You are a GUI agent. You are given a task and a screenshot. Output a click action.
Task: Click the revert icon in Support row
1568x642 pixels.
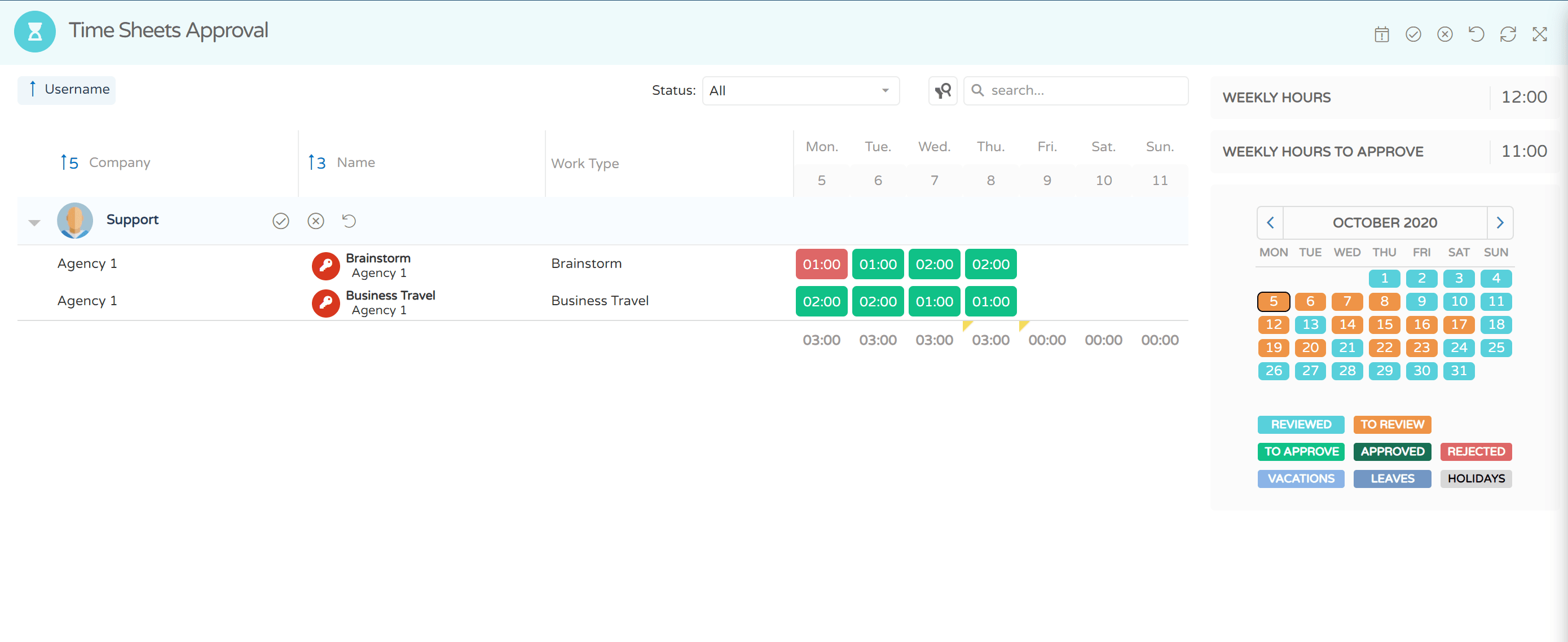[x=349, y=221]
